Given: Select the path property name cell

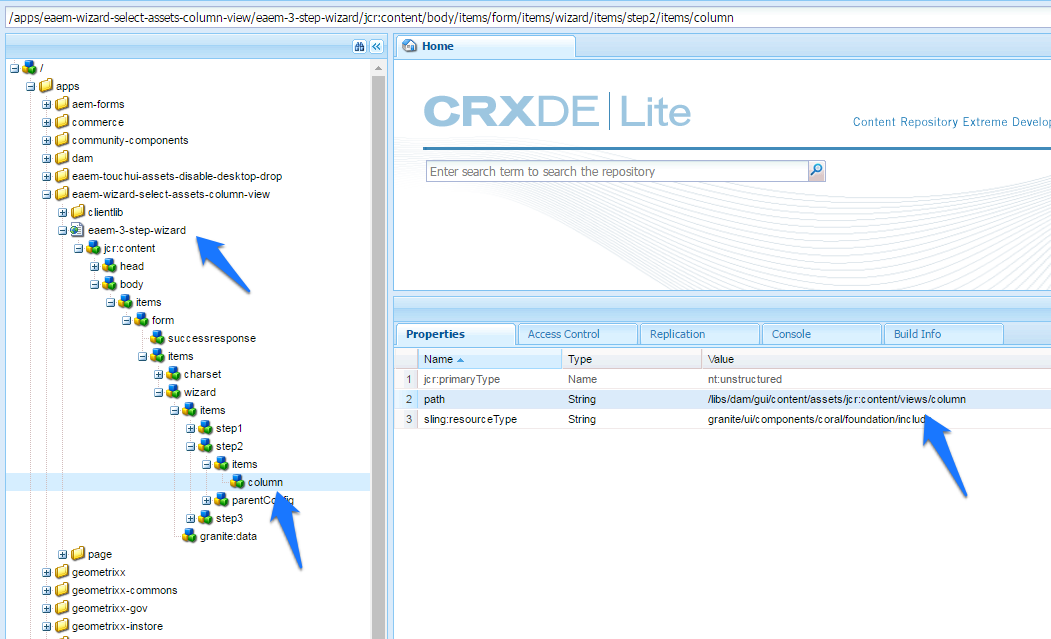Looking at the screenshot, I should [489, 399].
